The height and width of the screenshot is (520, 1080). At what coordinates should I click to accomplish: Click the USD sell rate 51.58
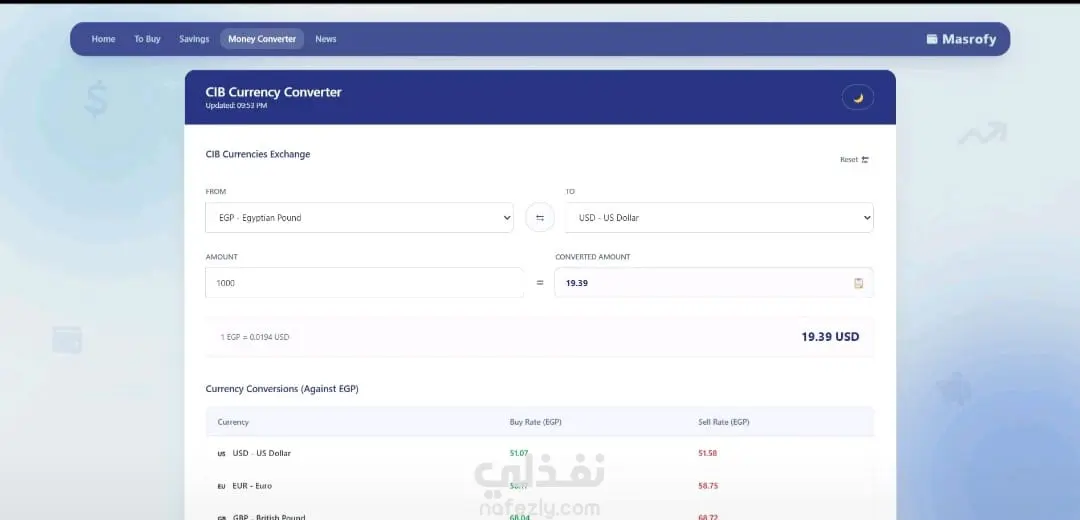tap(707, 453)
